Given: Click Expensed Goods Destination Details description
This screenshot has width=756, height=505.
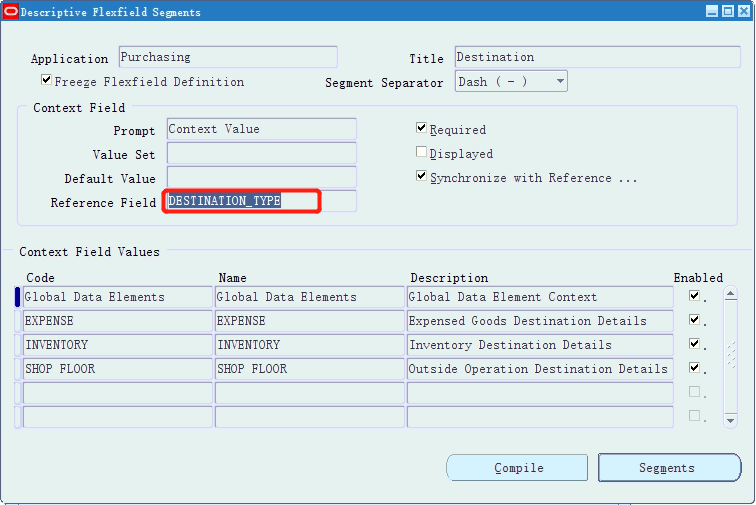Looking at the screenshot, I should point(540,321).
